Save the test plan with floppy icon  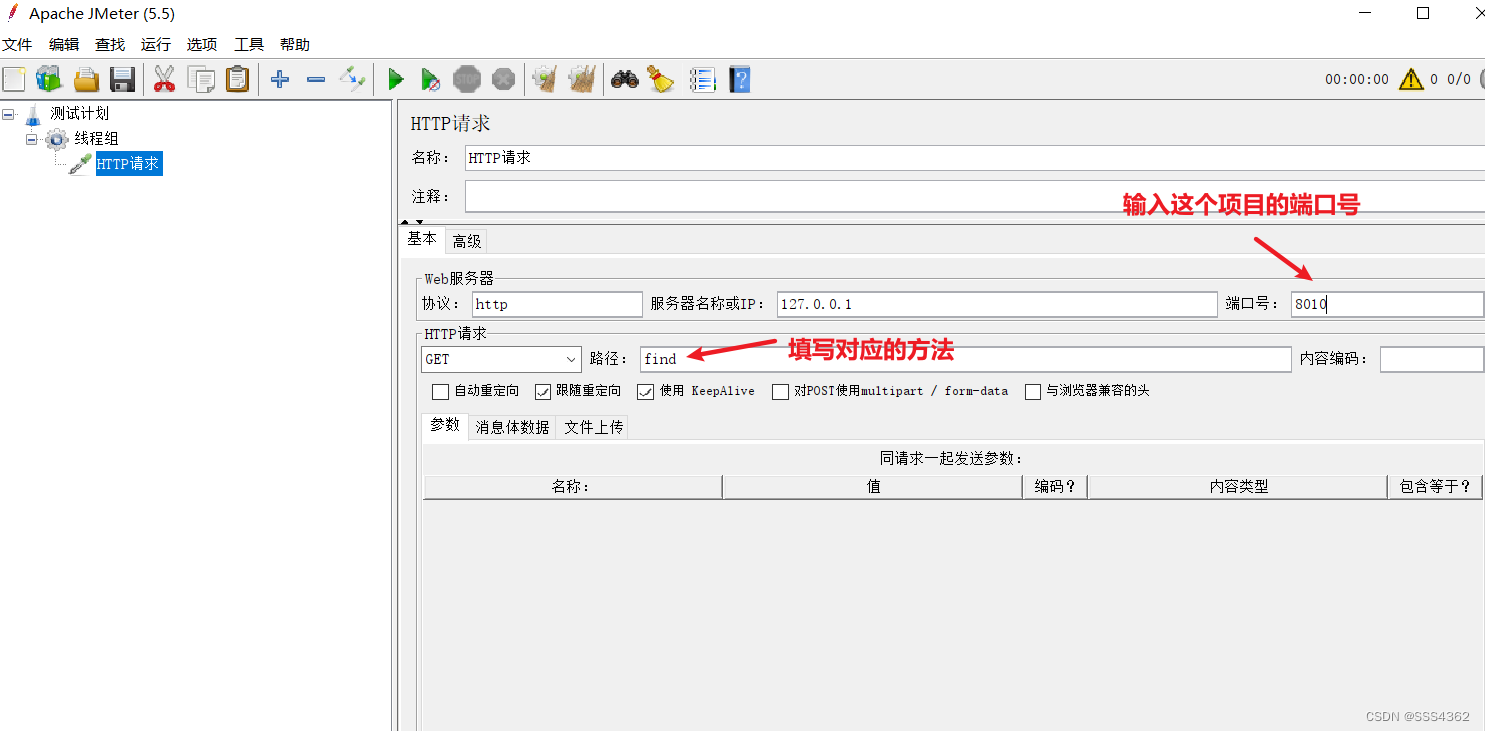[x=122, y=79]
